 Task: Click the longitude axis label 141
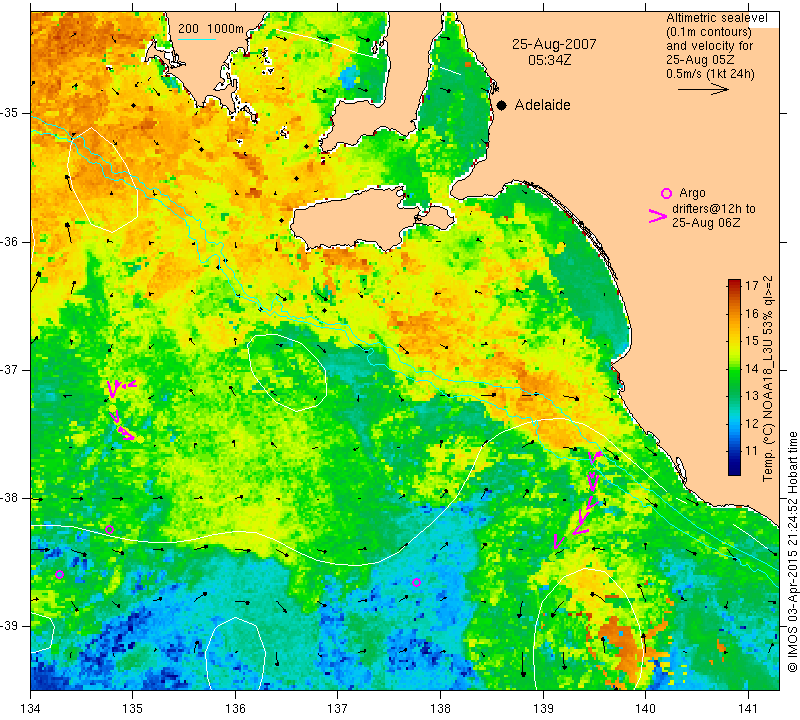pos(748,709)
